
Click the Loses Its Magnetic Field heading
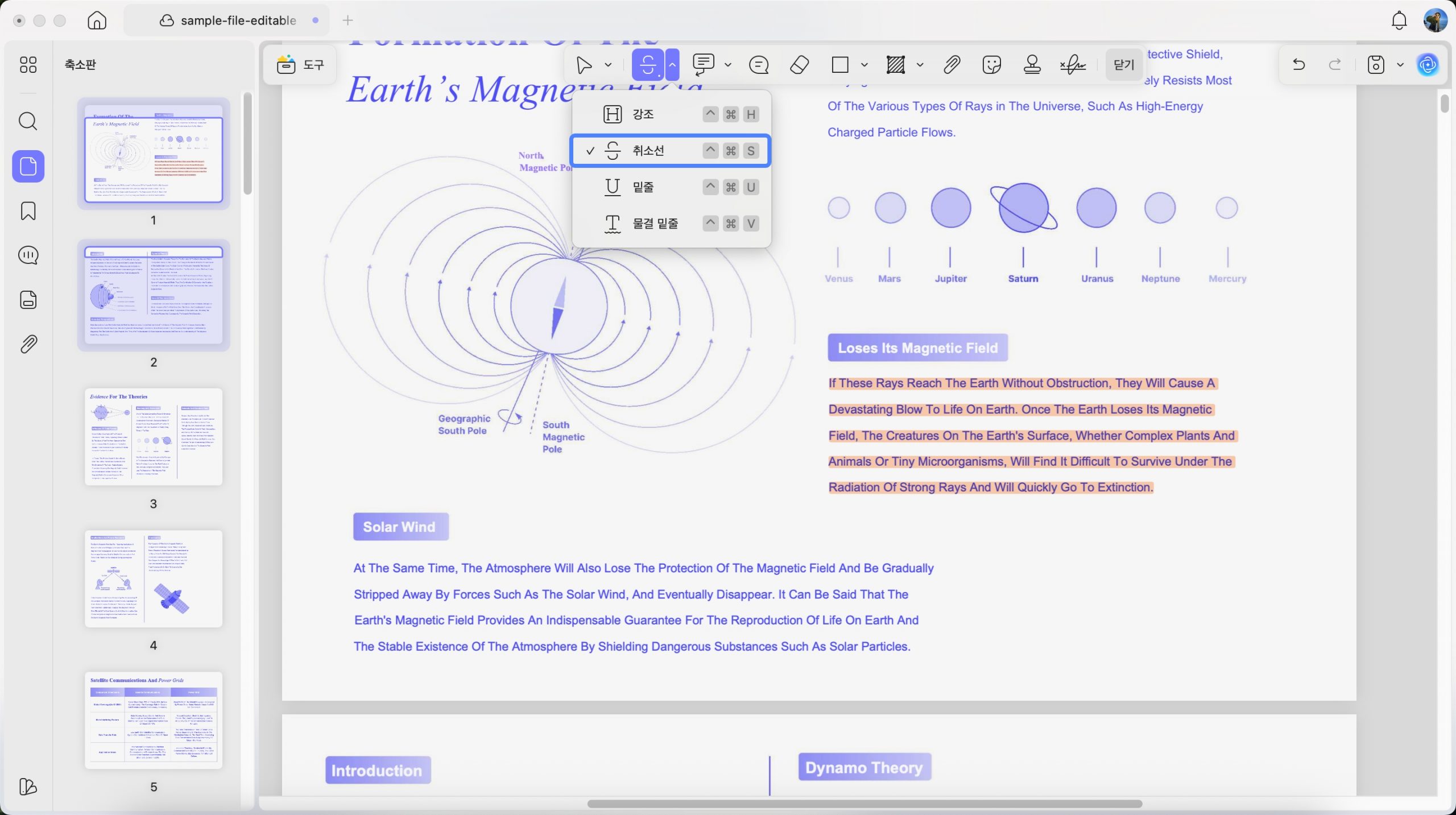pyautogui.click(x=917, y=347)
